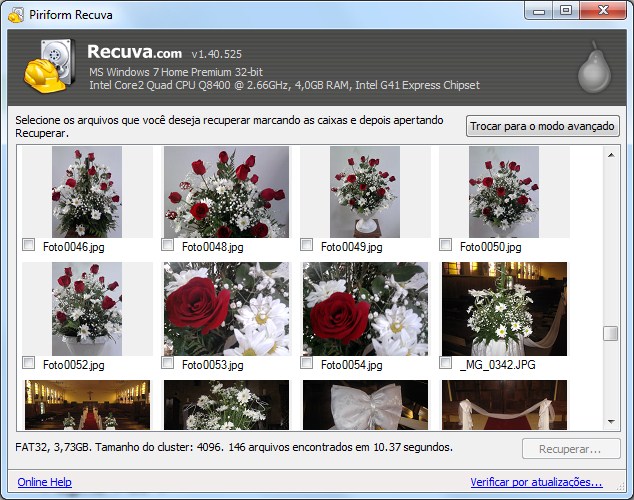Select the church aisle interior thumbnail

point(87,405)
